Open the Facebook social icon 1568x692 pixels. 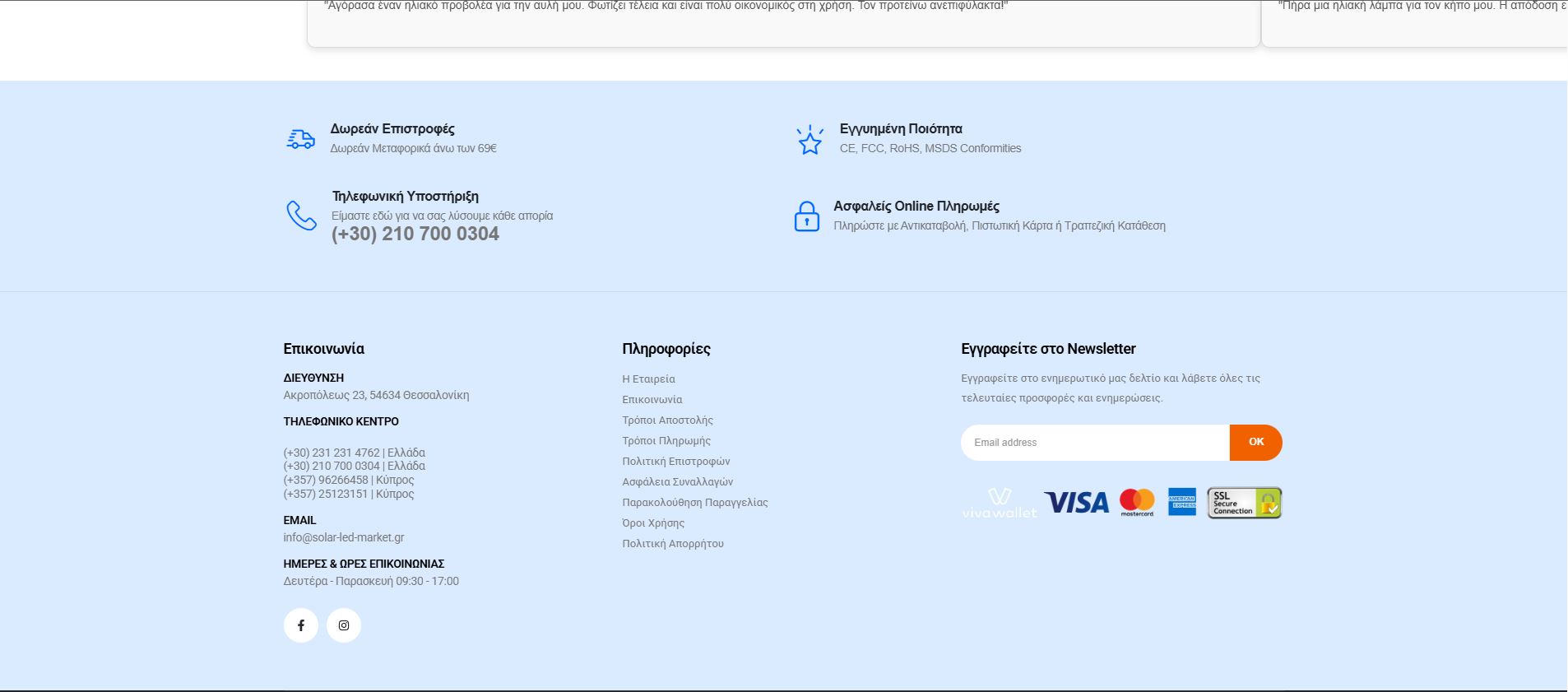(x=301, y=625)
